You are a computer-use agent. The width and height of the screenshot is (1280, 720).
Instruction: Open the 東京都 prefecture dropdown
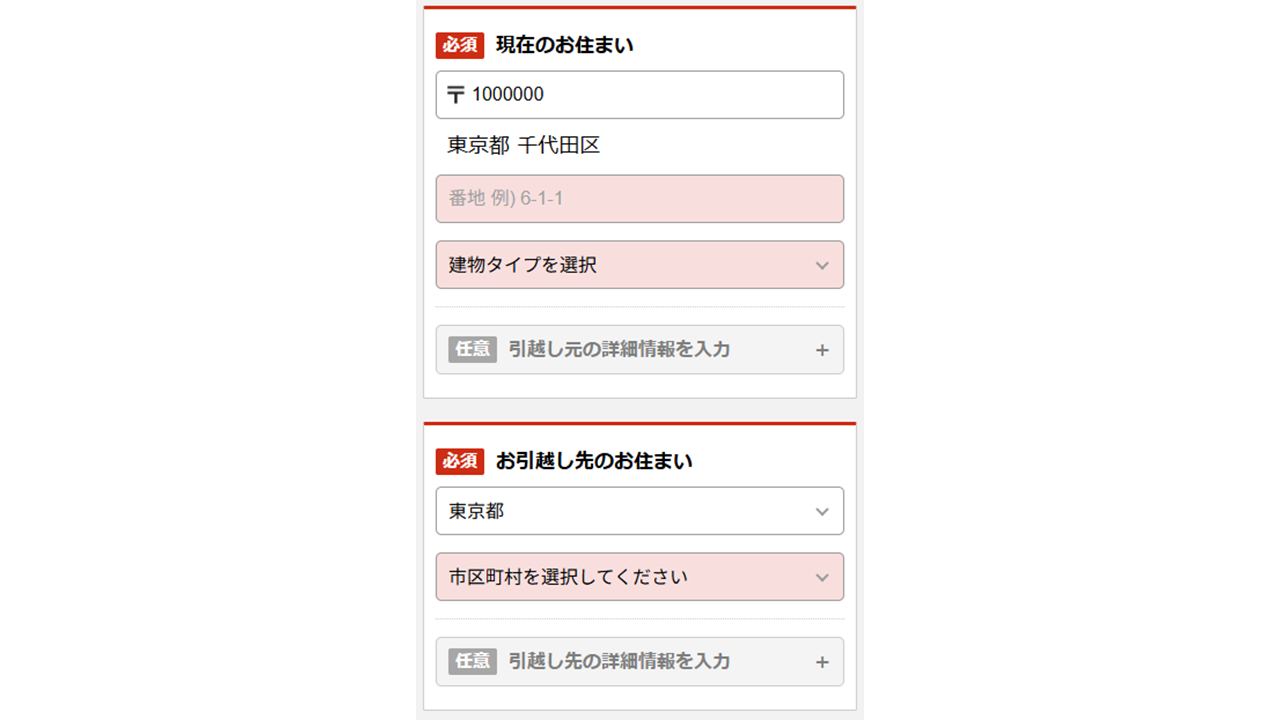point(640,511)
